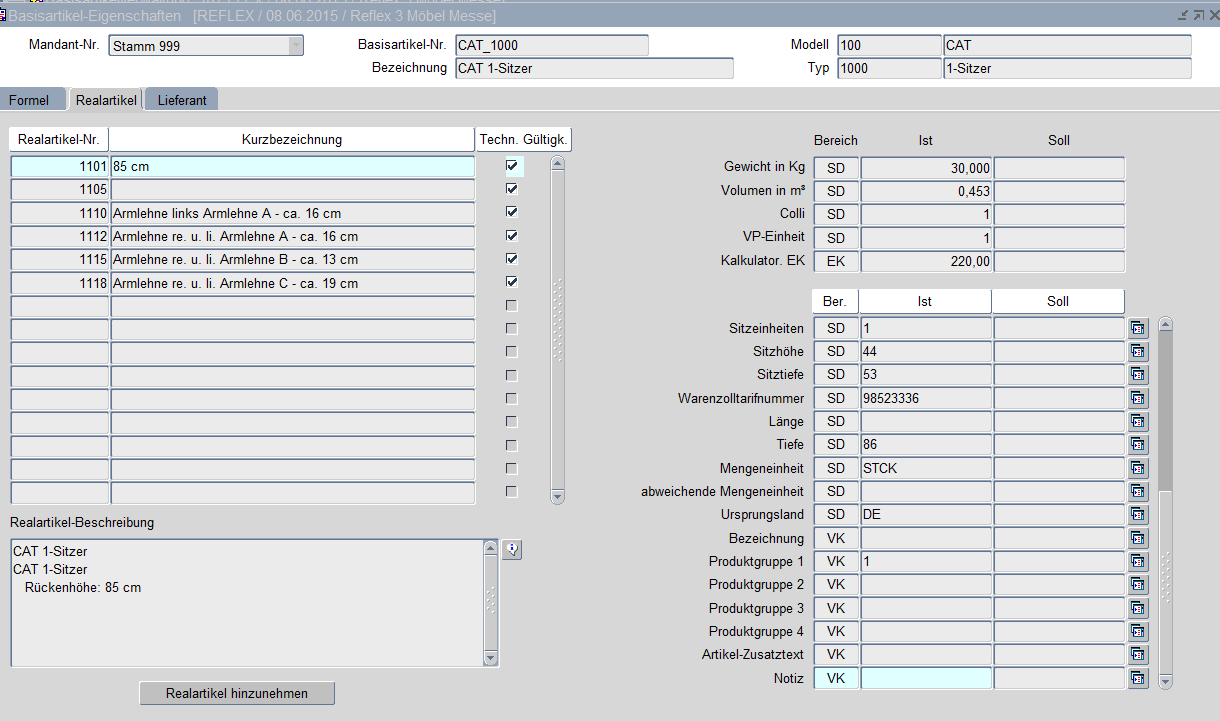1220x721 pixels.
Task: Open the Mandant-Nr. dropdown list
Action: click(295, 46)
